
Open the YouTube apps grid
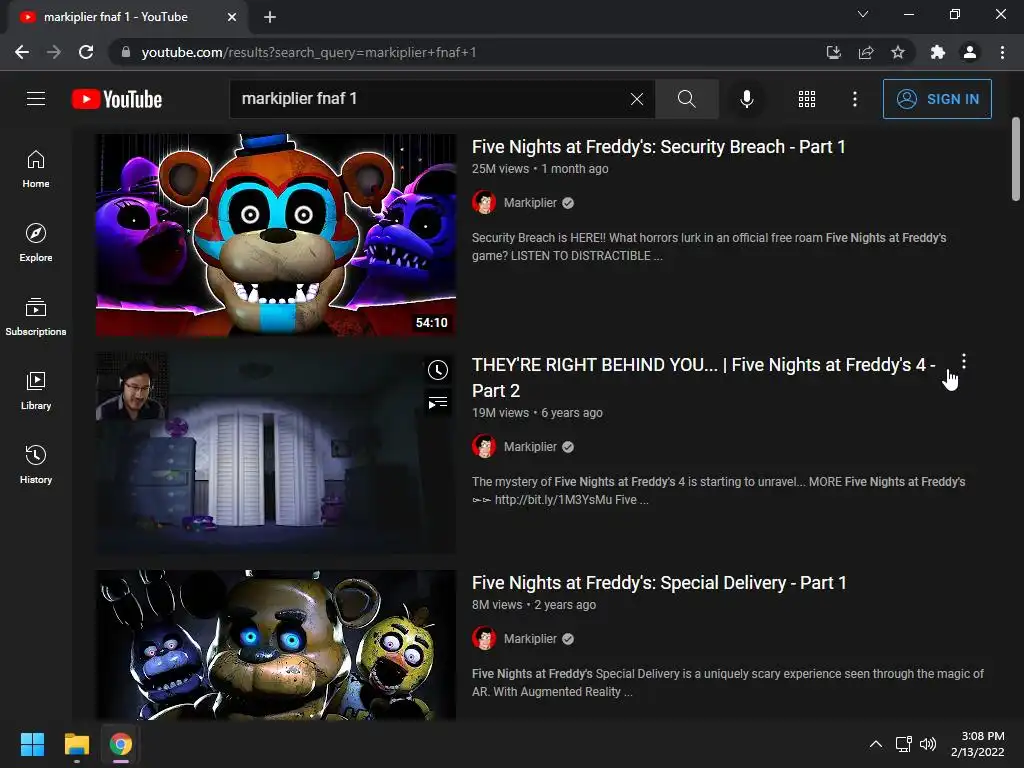click(807, 99)
